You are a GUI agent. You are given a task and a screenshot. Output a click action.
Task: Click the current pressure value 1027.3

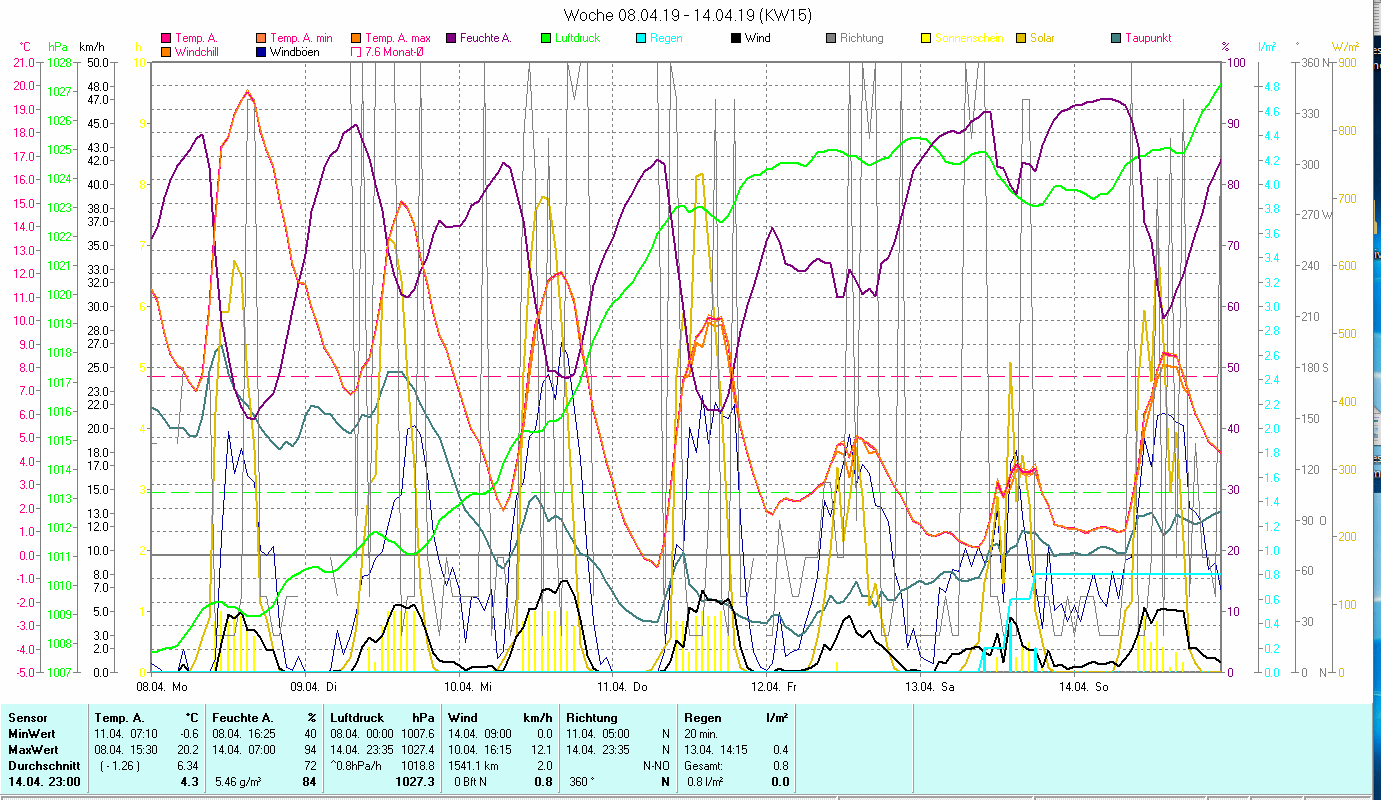click(x=417, y=782)
